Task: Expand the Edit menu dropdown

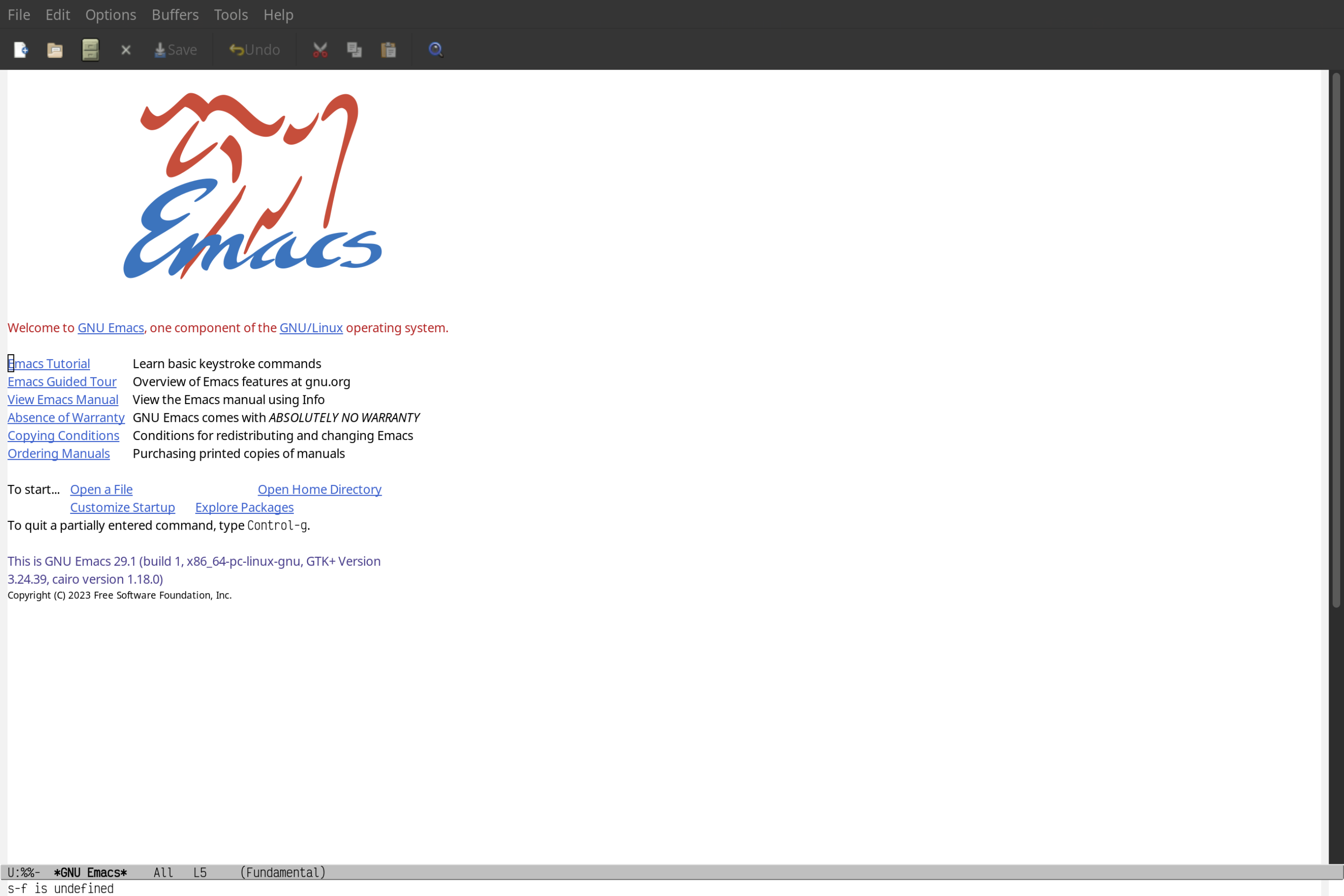Action: (x=57, y=13)
